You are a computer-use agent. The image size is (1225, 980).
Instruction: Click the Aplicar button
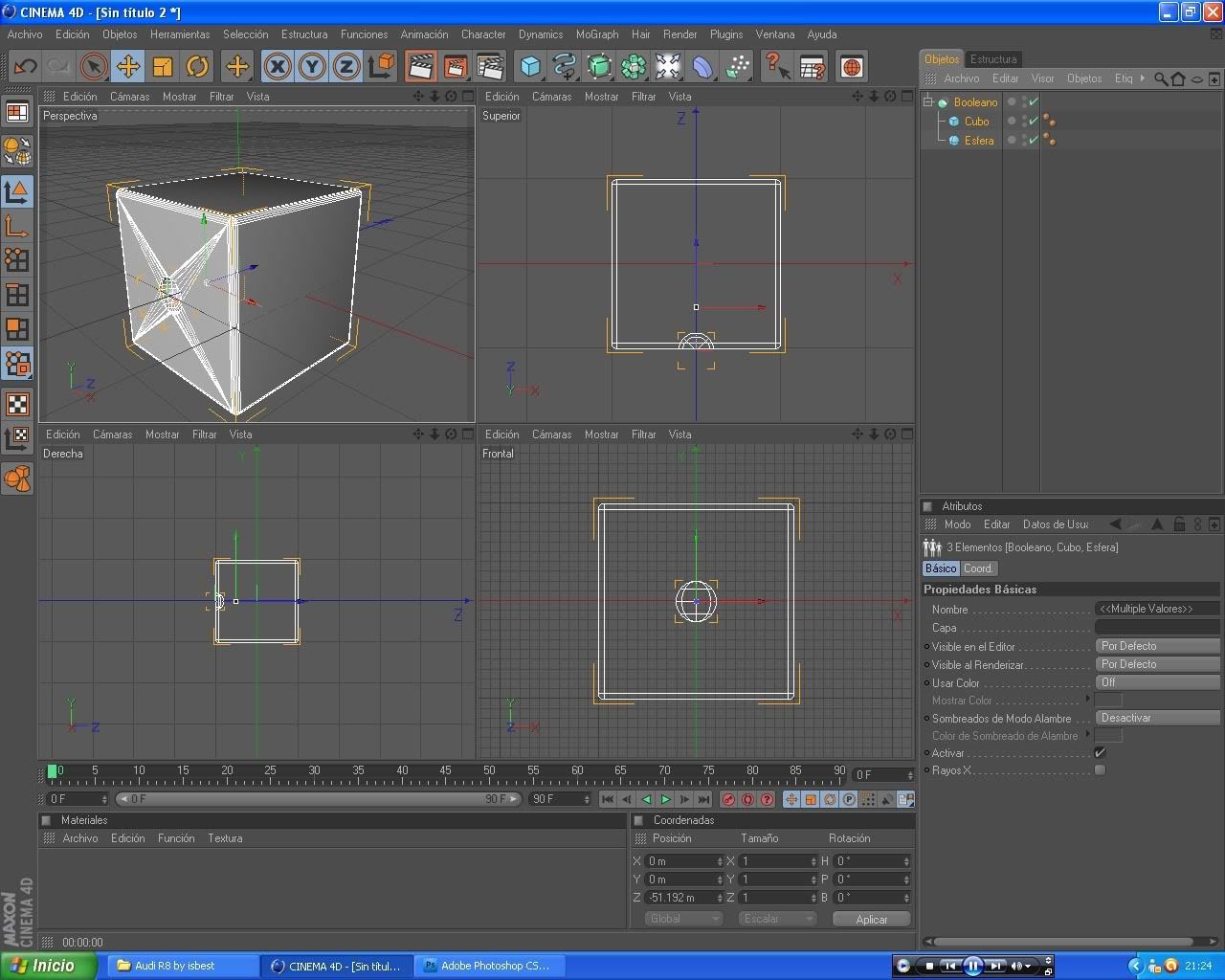[872, 919]
